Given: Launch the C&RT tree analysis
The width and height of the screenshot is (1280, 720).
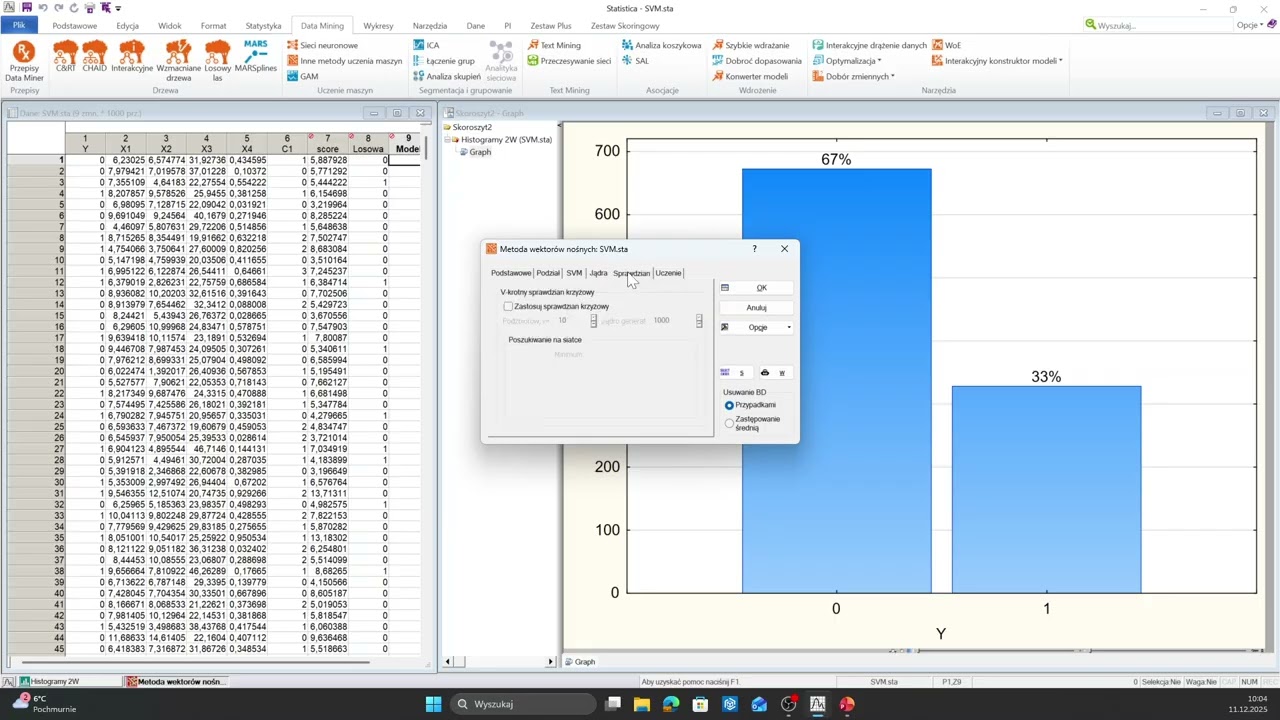Looking at the screenshot, I should 65,57.
